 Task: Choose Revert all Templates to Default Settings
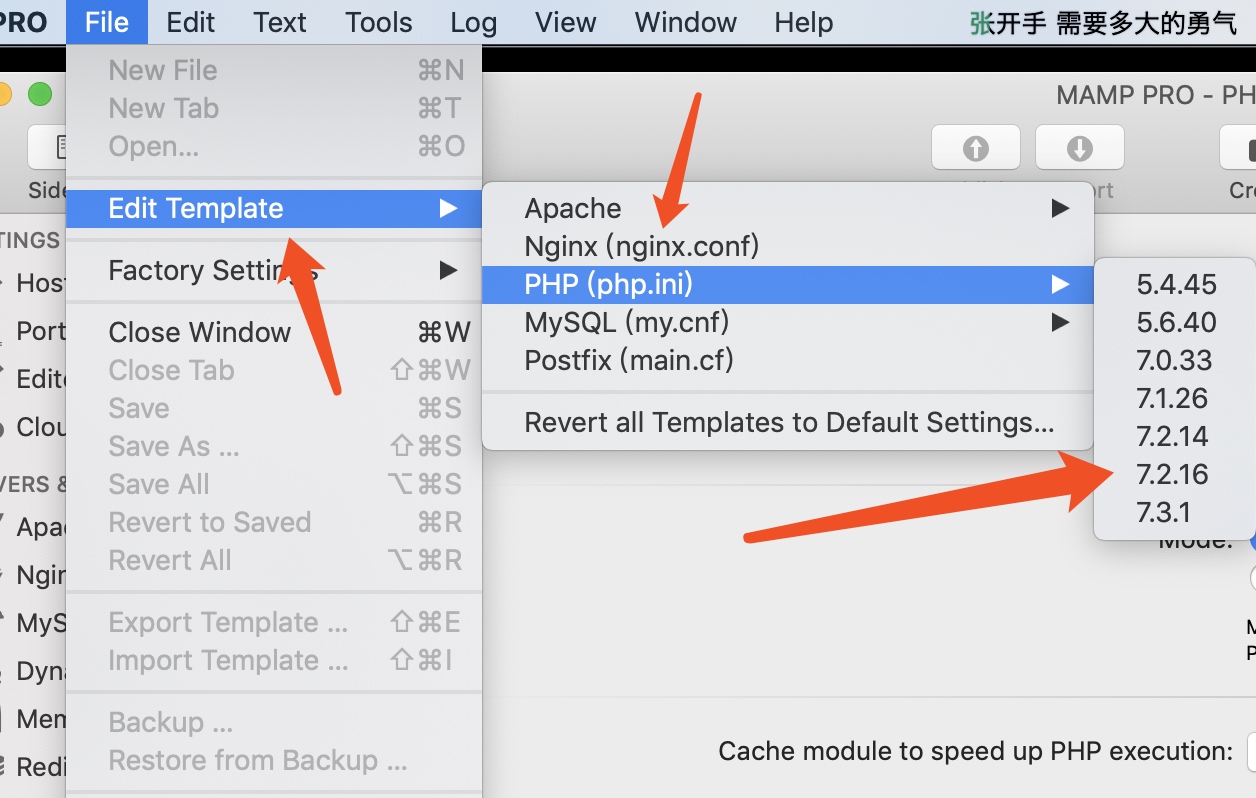click(x=790, y=422)
